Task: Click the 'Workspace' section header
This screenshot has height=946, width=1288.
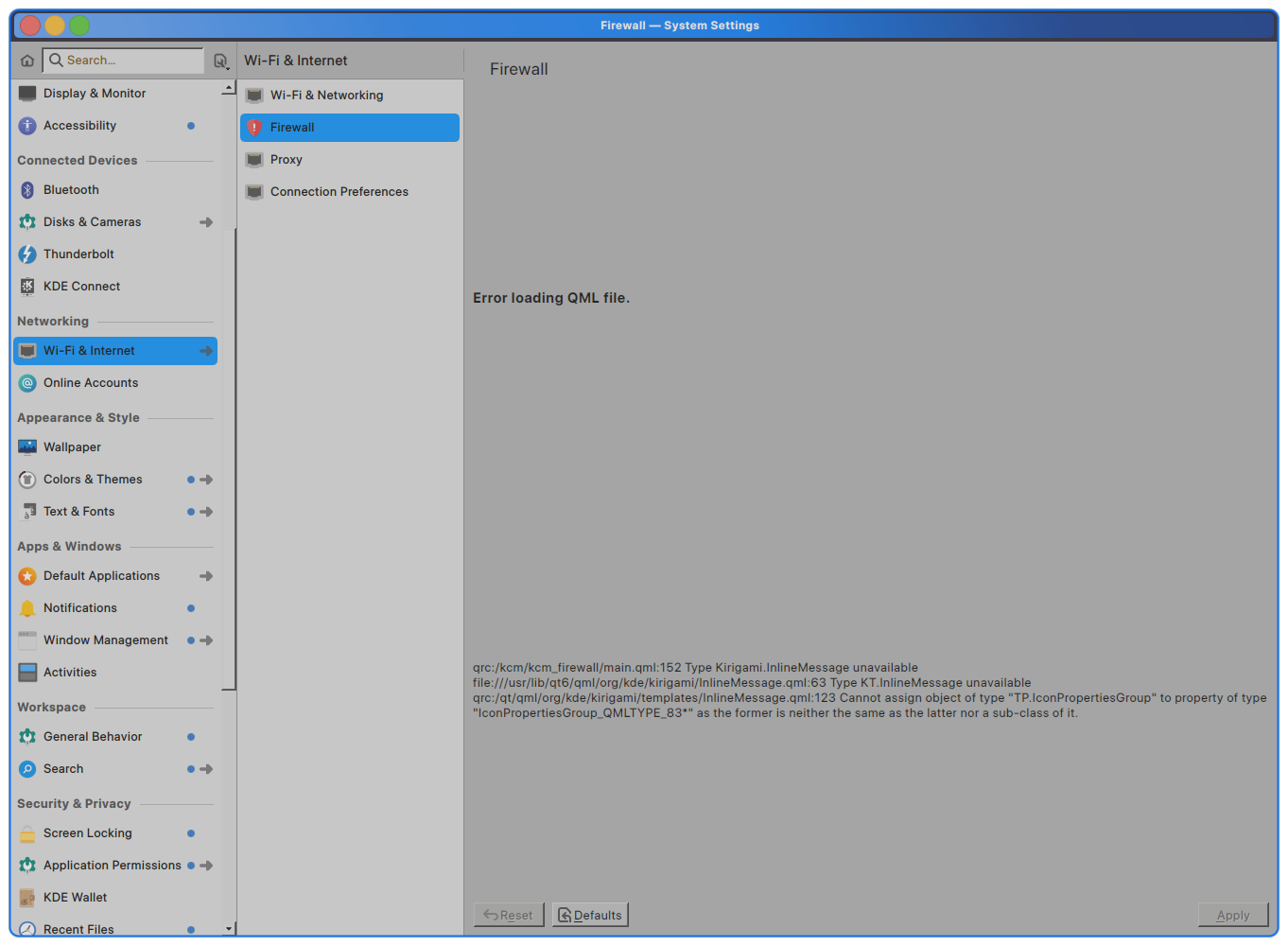Action: [x=52, y=708]
